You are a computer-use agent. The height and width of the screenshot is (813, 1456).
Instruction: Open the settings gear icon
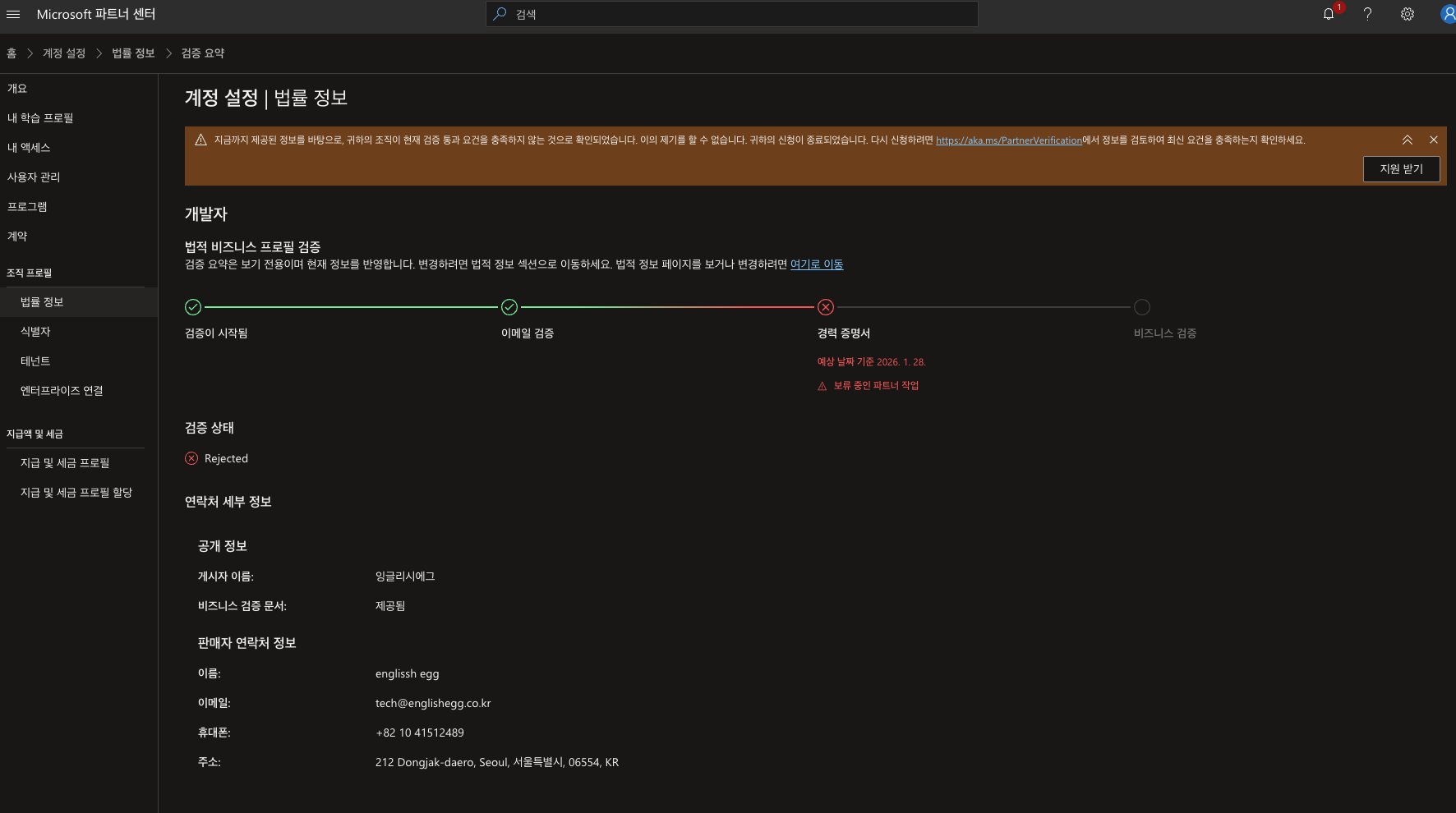(x=1408, y=14)
